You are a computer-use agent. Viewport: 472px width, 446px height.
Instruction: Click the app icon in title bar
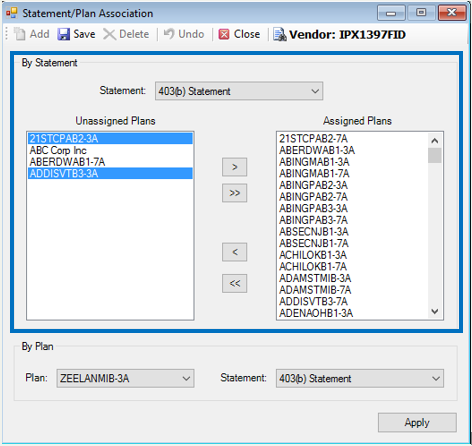coord(12,13)
